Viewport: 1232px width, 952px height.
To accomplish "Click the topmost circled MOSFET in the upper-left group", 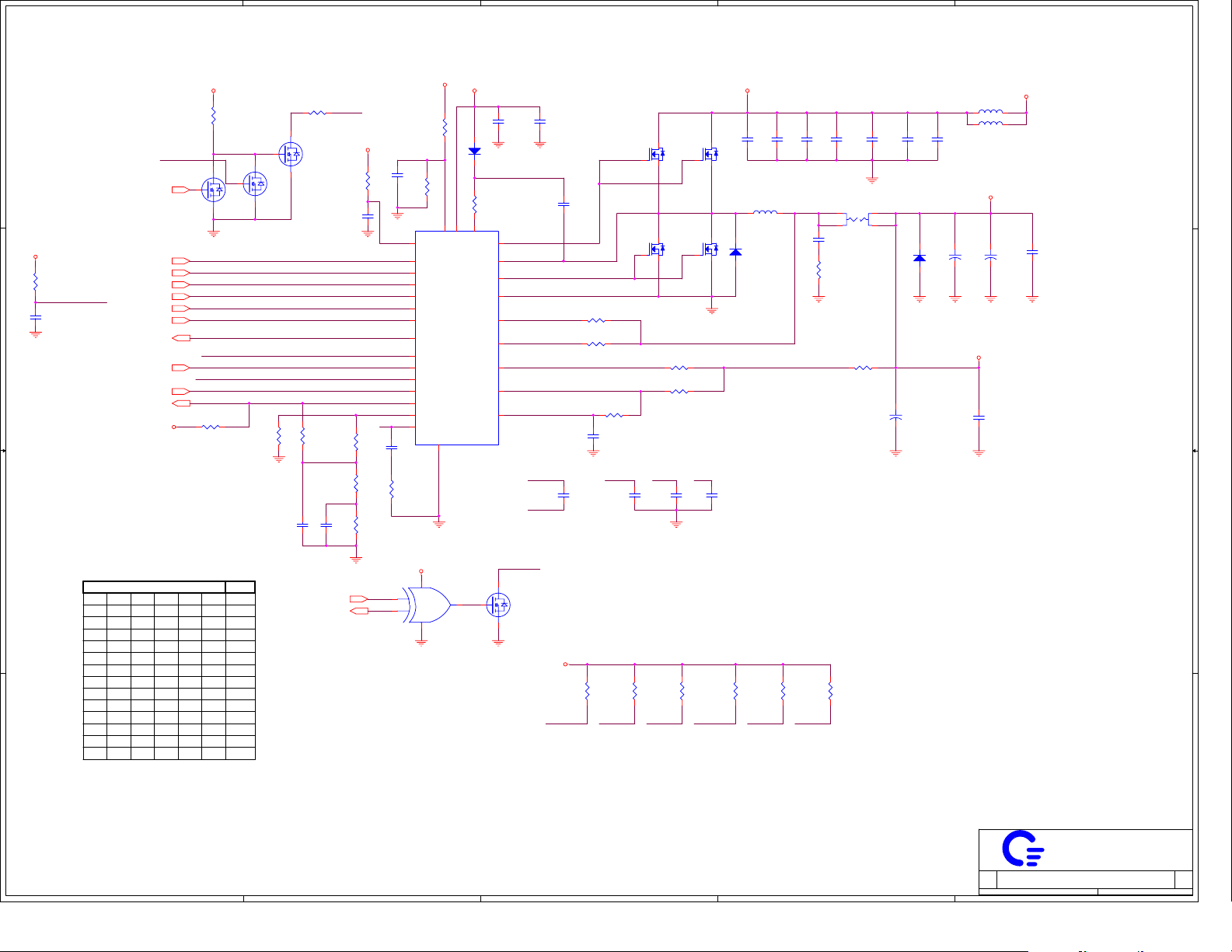I will (x=291, y=155).
